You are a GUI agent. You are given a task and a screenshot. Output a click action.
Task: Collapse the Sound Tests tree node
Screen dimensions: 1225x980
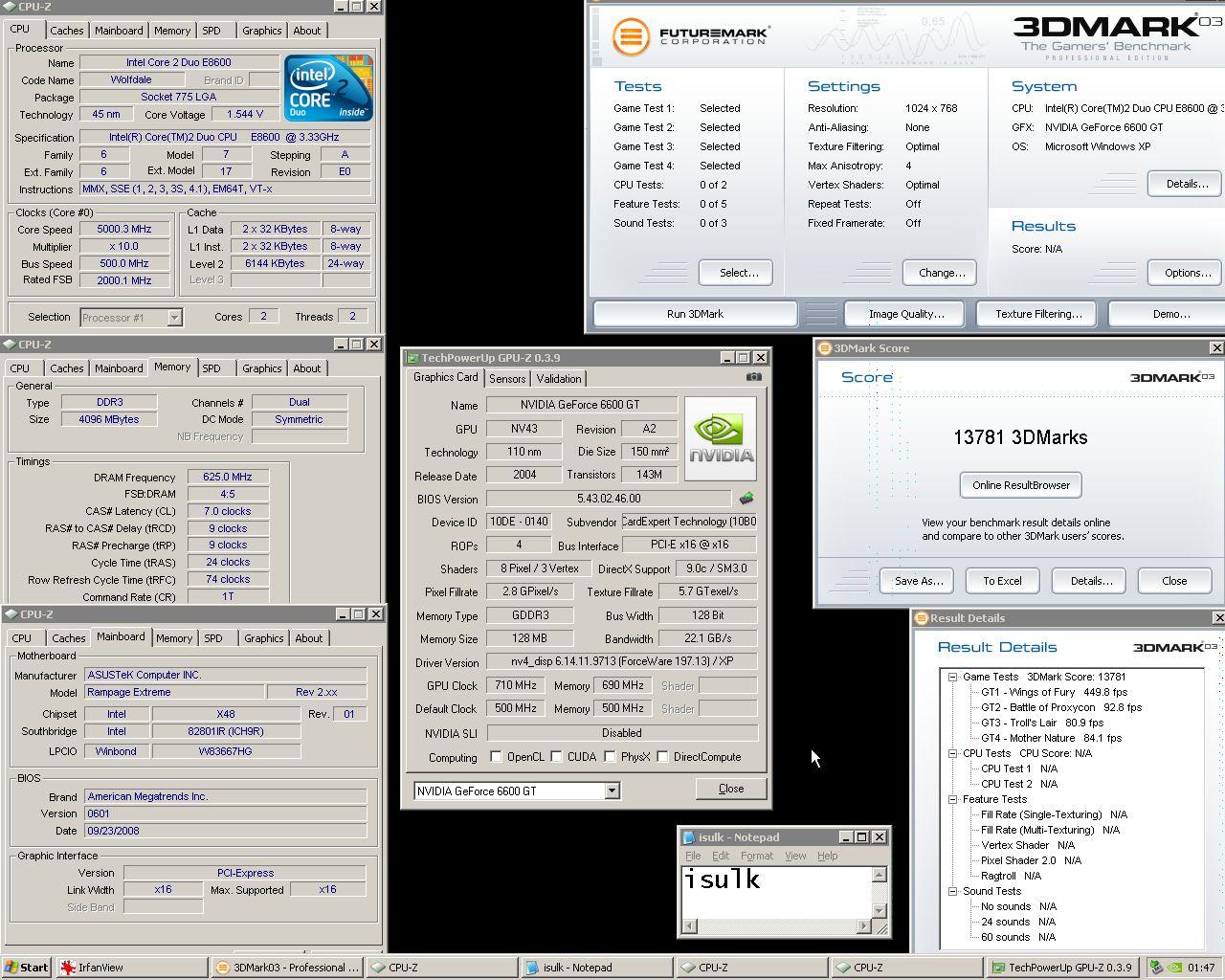tap(953, 891)
